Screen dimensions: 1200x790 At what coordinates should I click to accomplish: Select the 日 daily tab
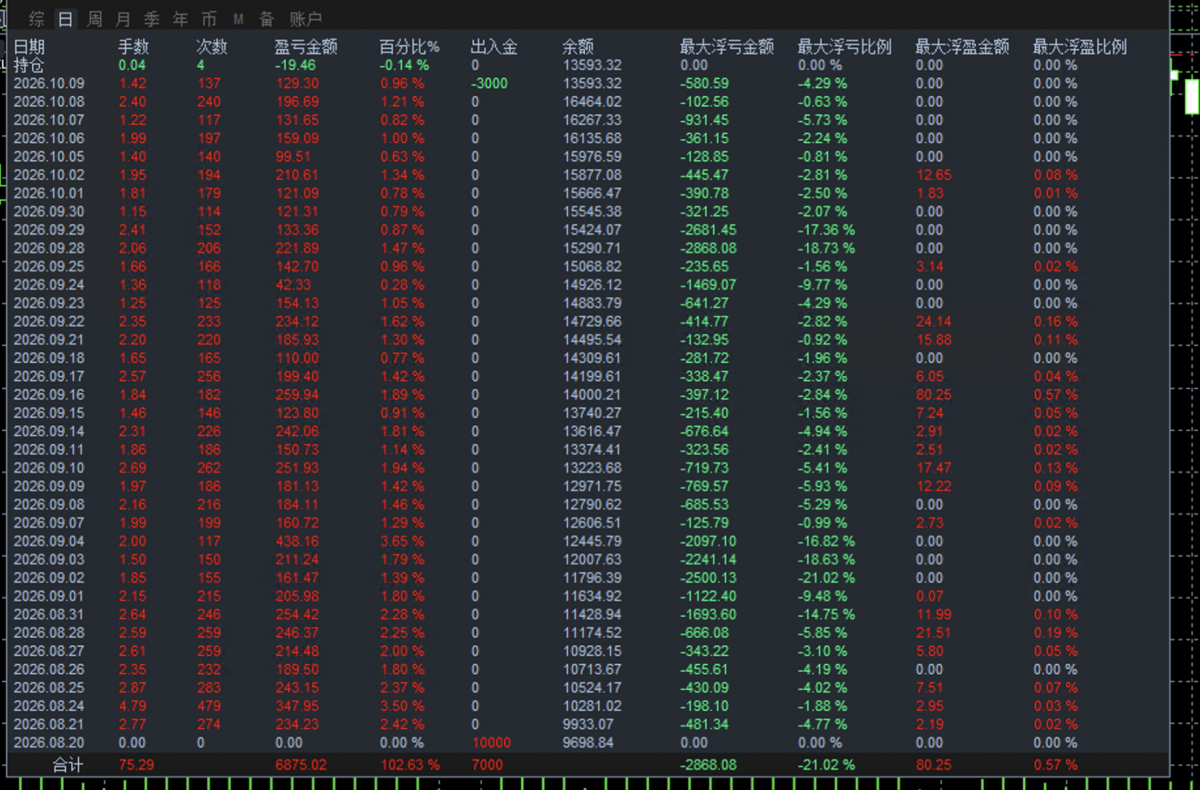pos(65,19)
